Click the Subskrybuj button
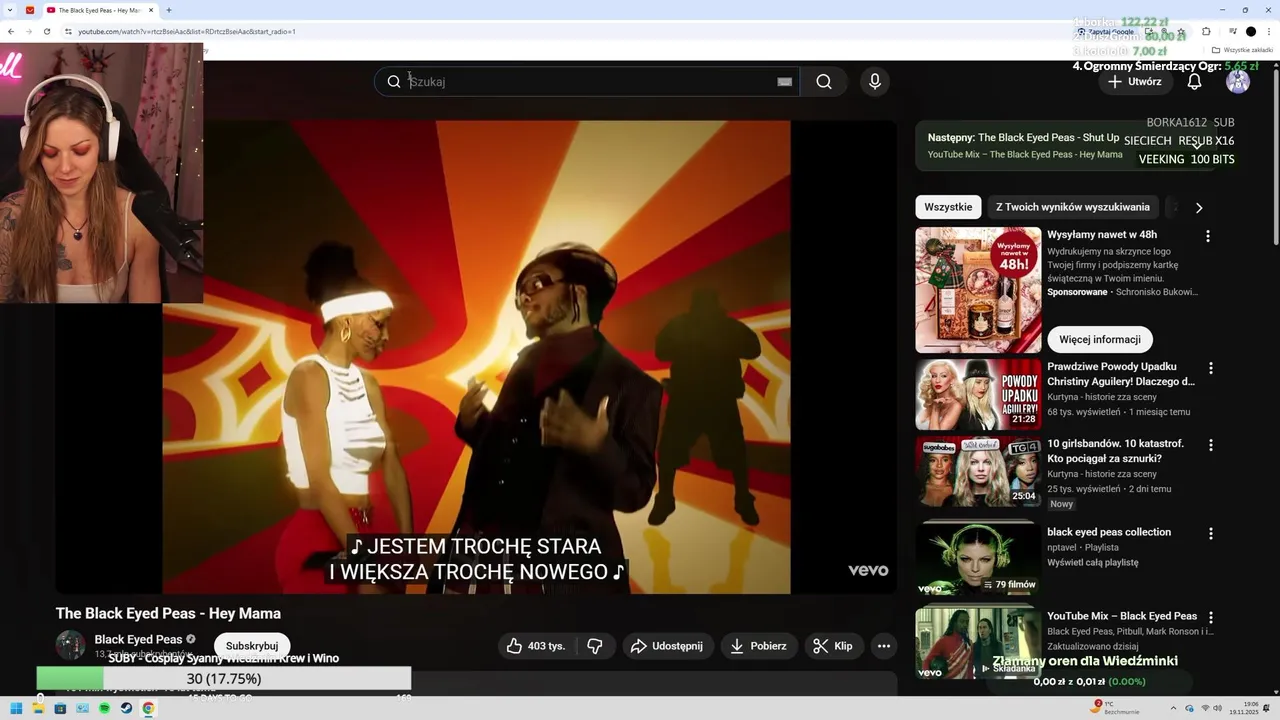 click(x=252, y=646)
